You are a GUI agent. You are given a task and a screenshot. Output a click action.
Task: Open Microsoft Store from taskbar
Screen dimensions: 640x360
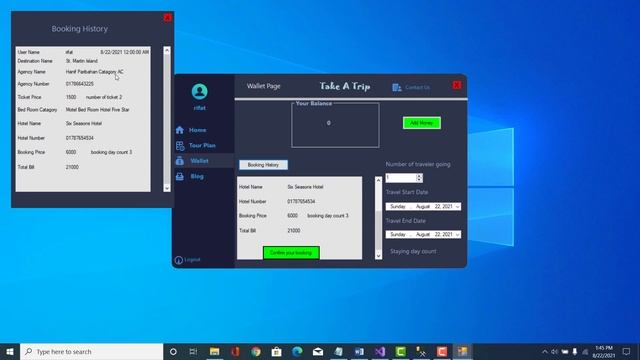pos(276,351)
